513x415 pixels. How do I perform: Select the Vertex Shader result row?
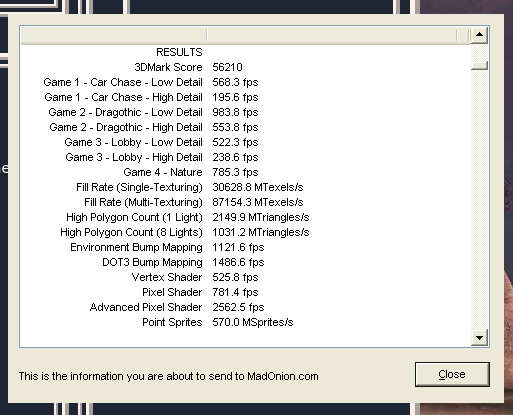click(246, 277)
